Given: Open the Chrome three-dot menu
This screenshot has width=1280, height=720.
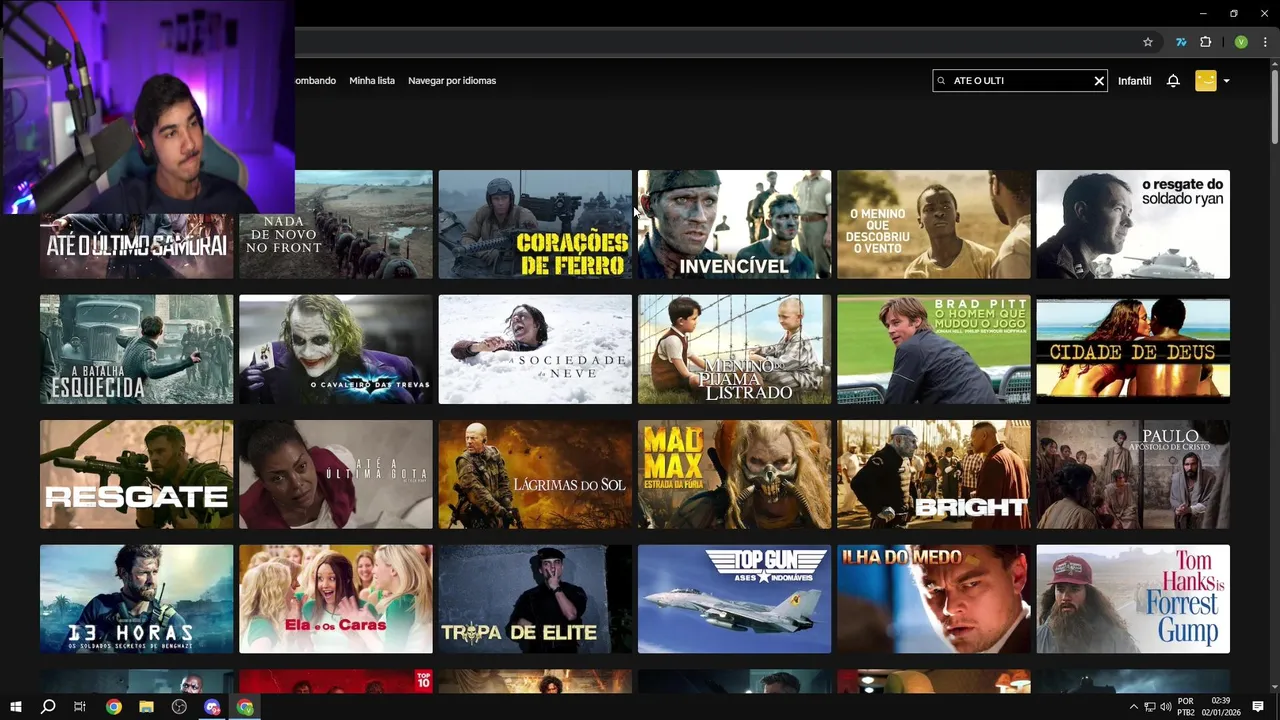Looking at the screenshot, I should click(1265, 42).
